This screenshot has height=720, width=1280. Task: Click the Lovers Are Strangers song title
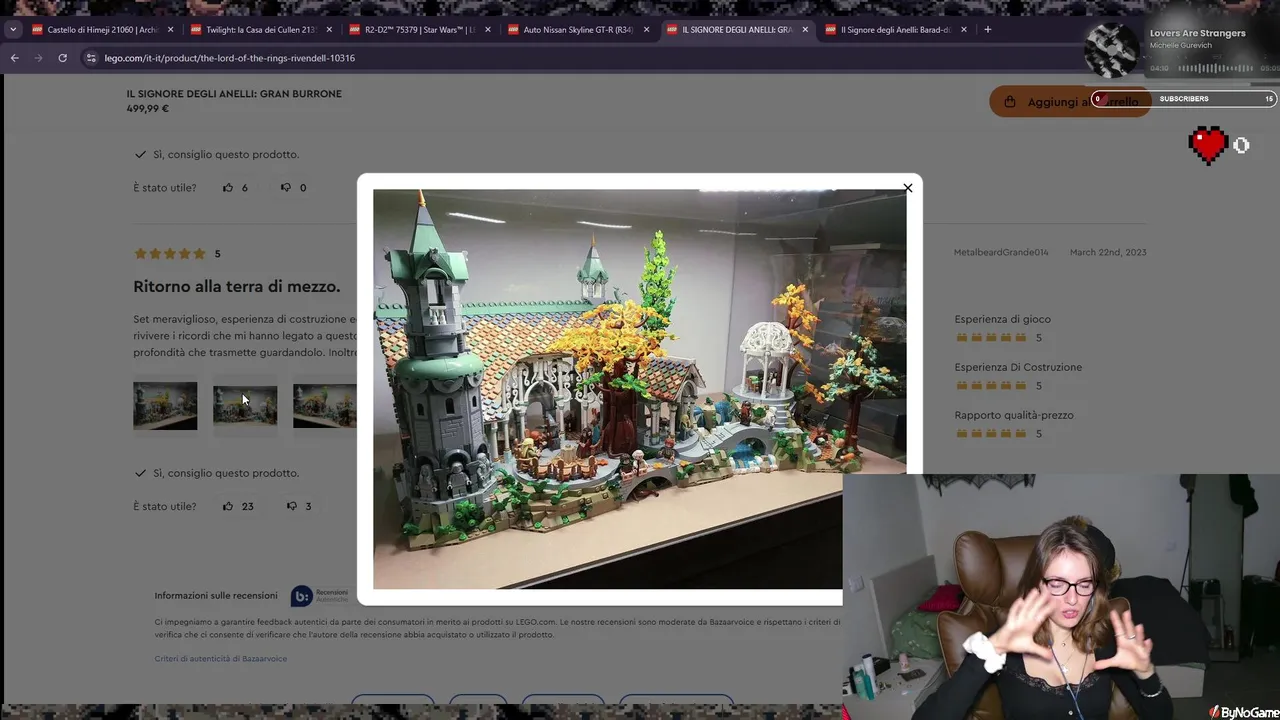coord(1198,33)
